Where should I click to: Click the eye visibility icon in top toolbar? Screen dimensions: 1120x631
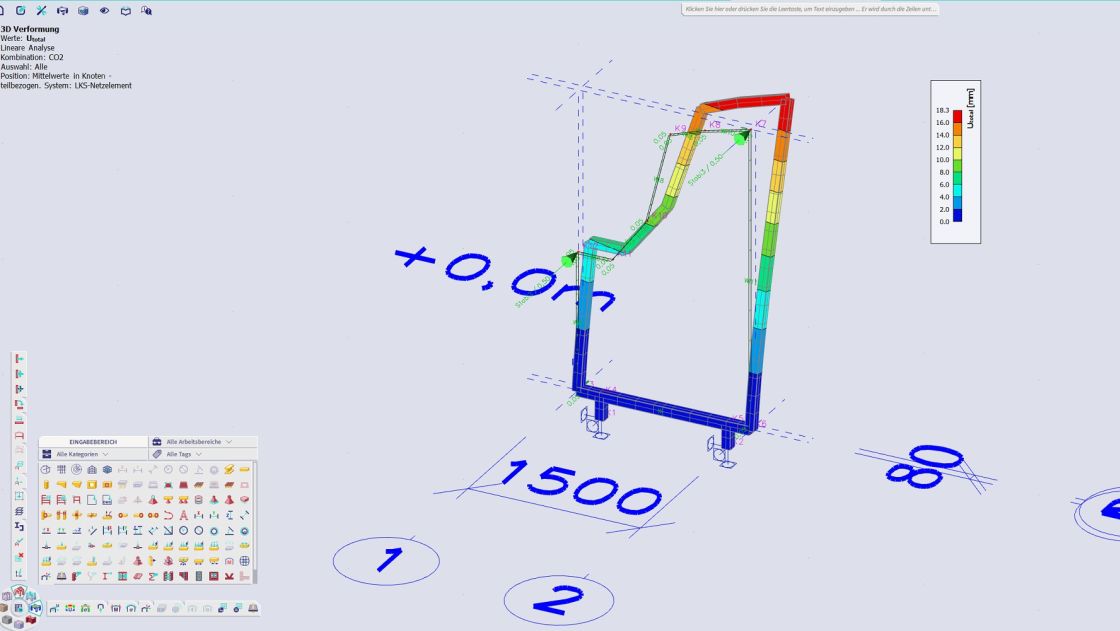pyautogui.click(x=104, y=10)
